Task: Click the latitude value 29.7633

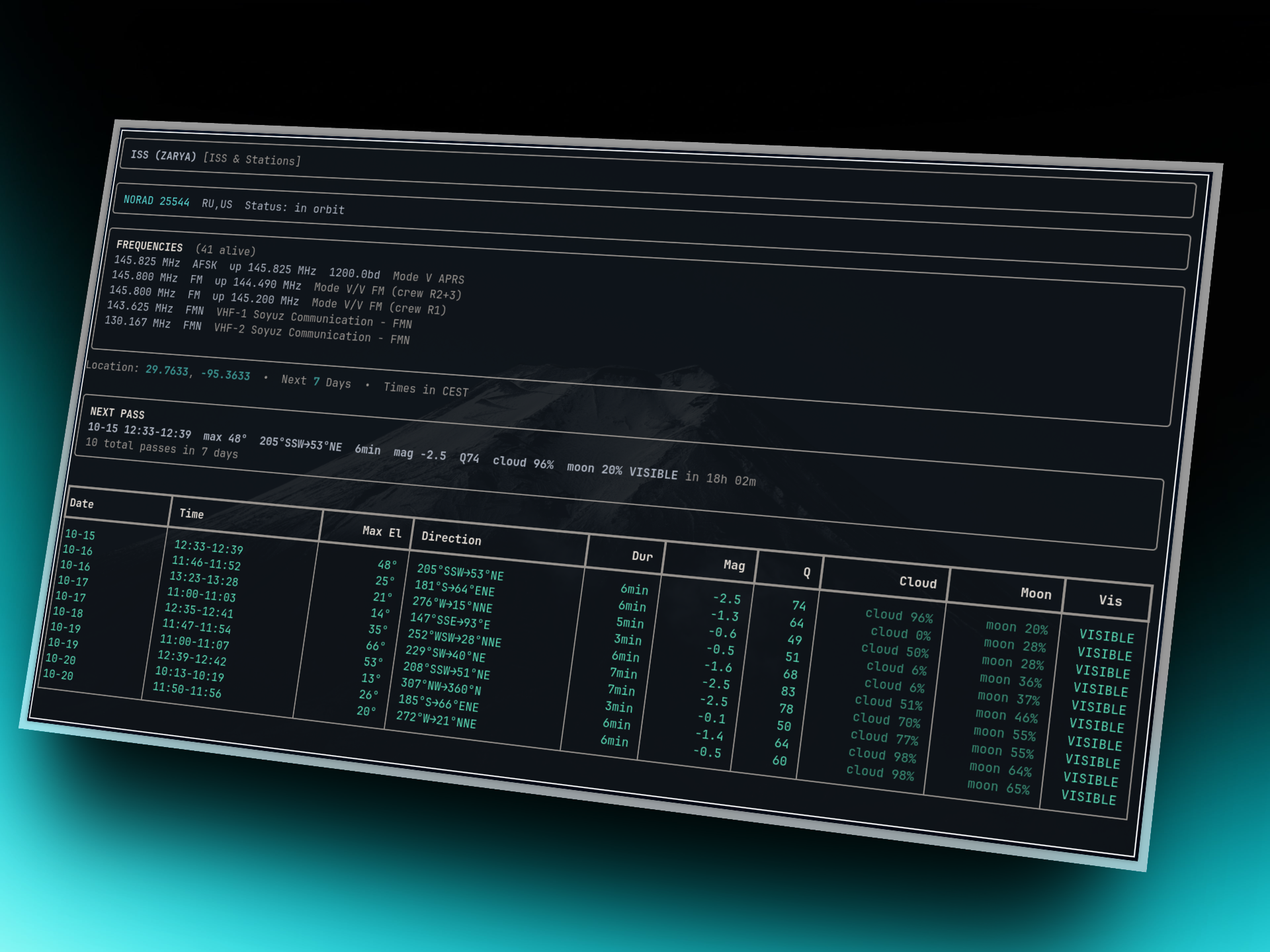Action: (x=167, y=370)
